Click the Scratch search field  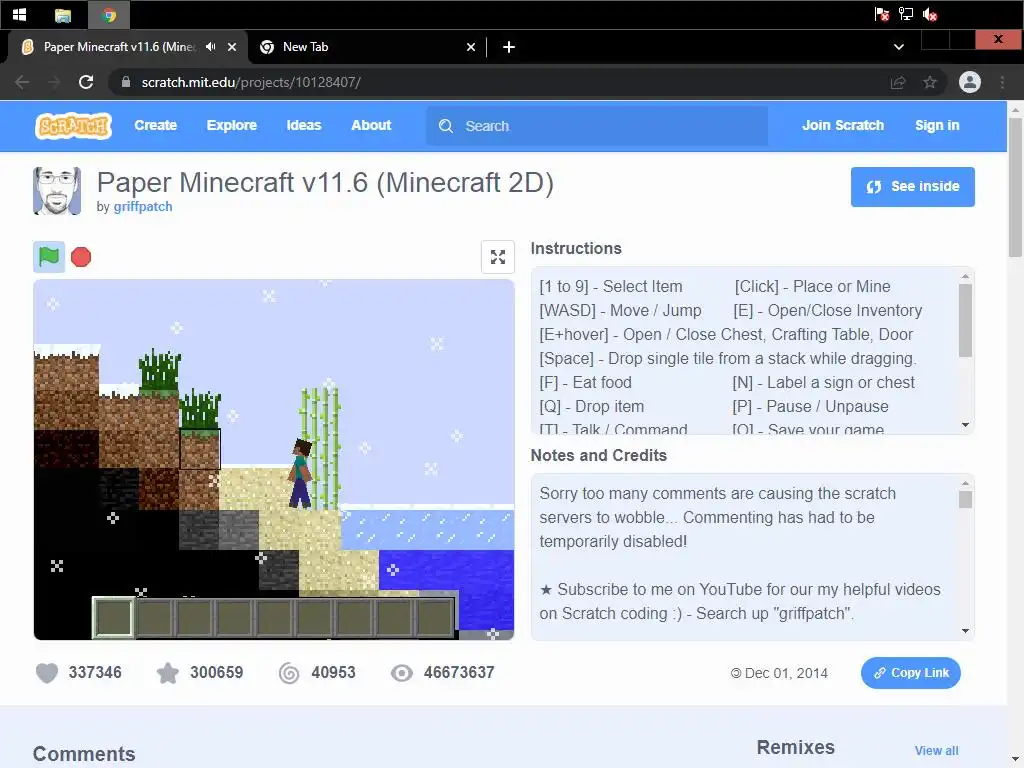(x=597, y=126)
